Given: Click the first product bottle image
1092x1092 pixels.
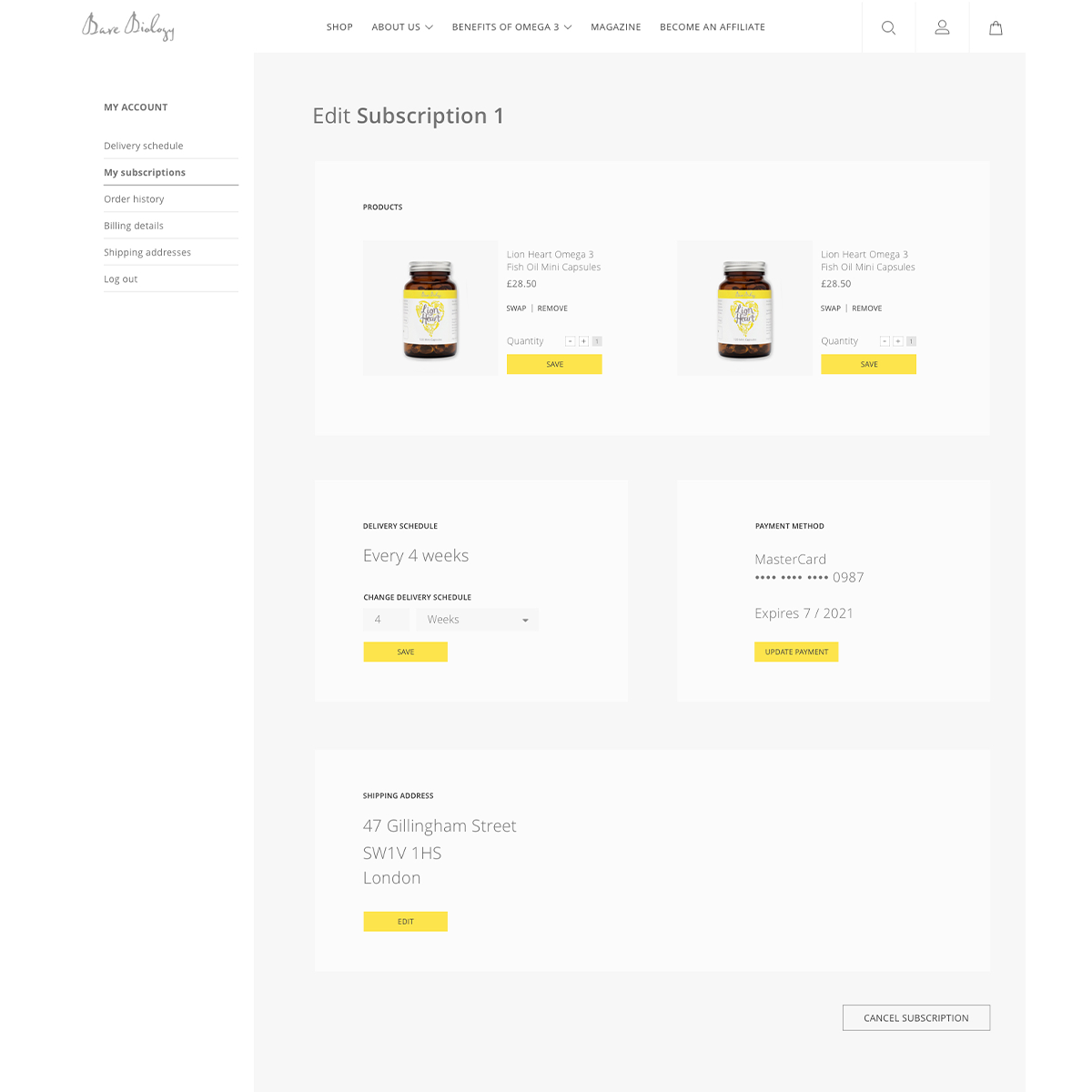Looking at the screenshot, I should (430, 308).
